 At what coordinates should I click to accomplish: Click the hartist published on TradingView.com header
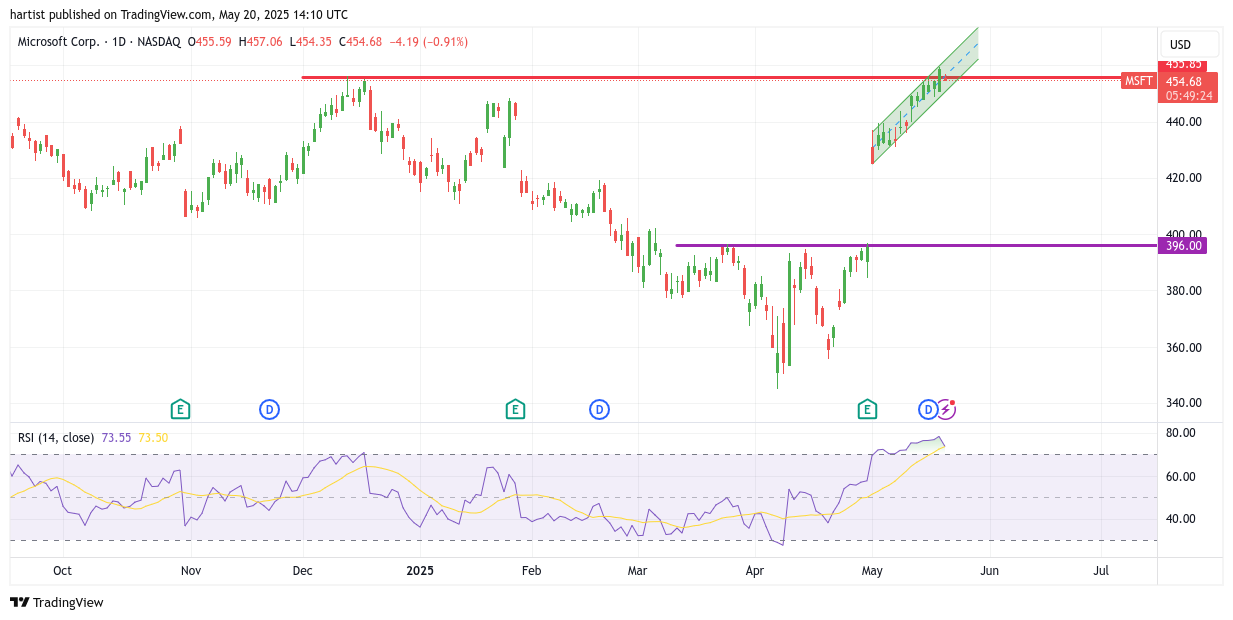pyautogui.click(x=179, y=14)
